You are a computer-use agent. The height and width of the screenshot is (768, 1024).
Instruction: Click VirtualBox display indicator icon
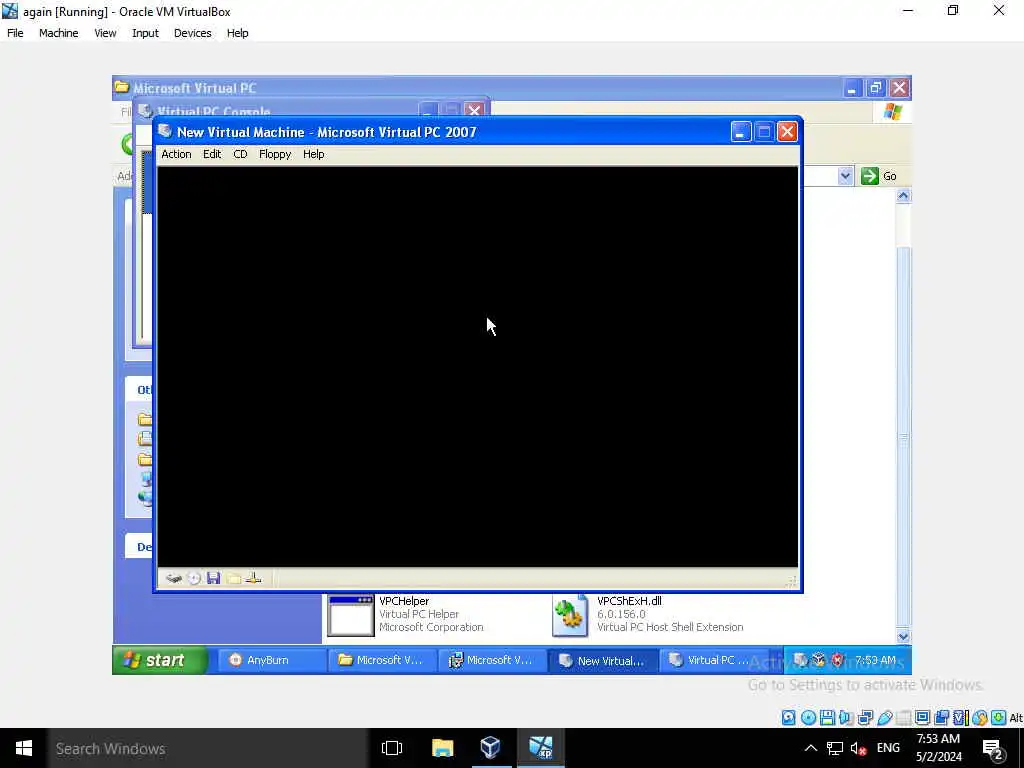click(x=922, y=718)
